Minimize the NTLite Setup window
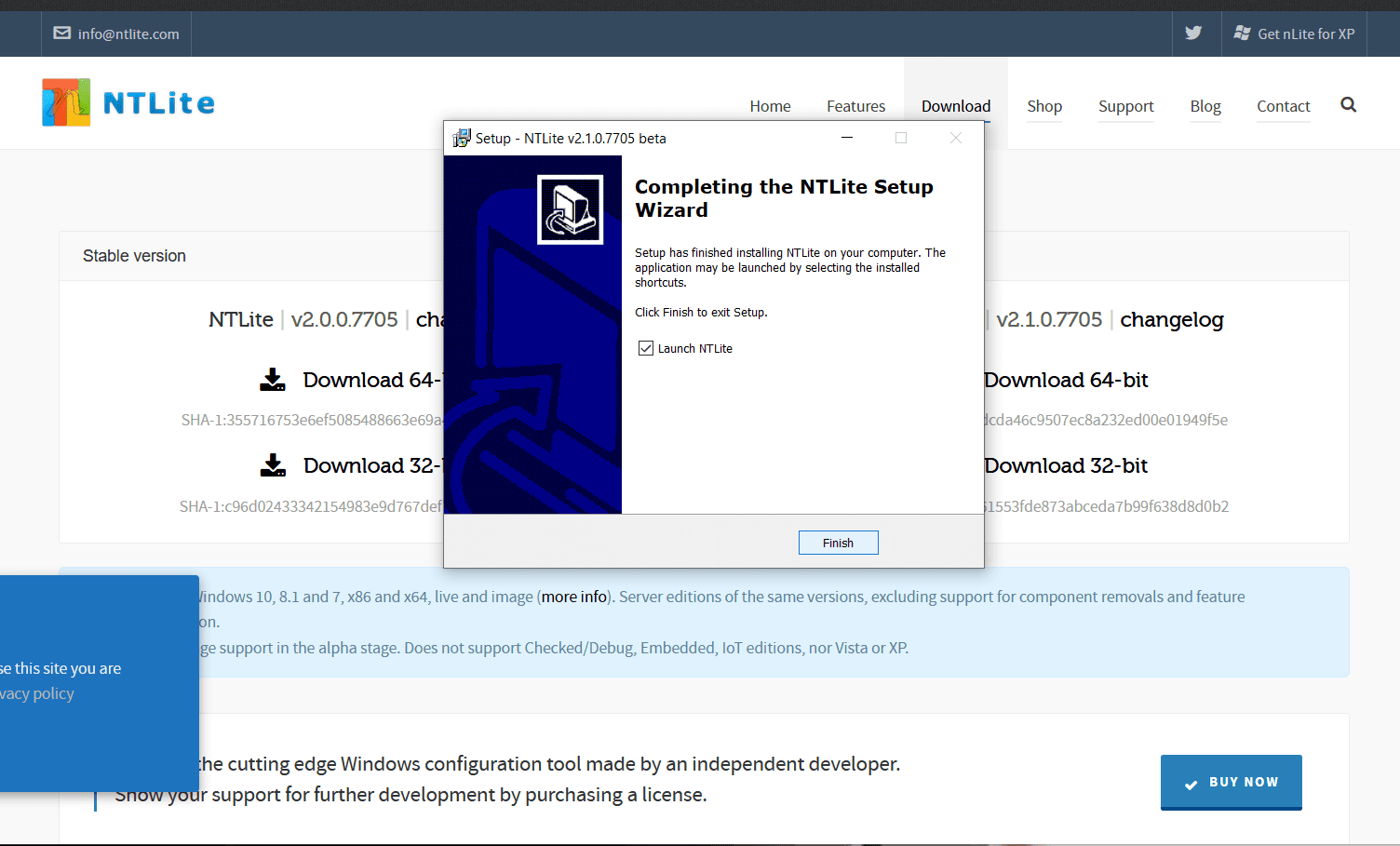 pos(847,138)
